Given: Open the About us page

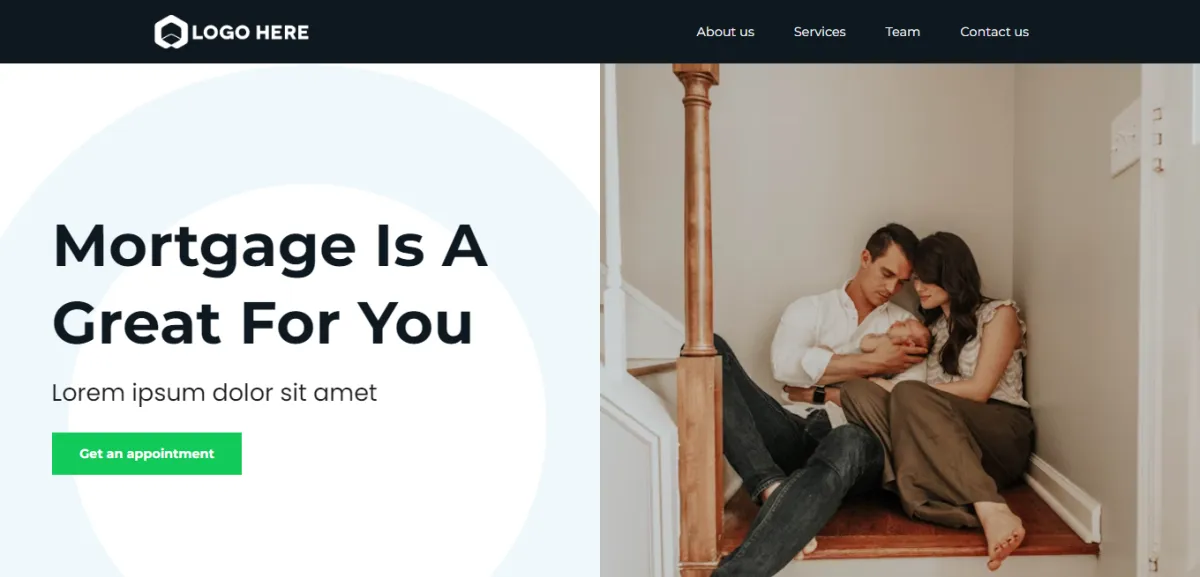Looking at the screenshot, I should [725, 32].
